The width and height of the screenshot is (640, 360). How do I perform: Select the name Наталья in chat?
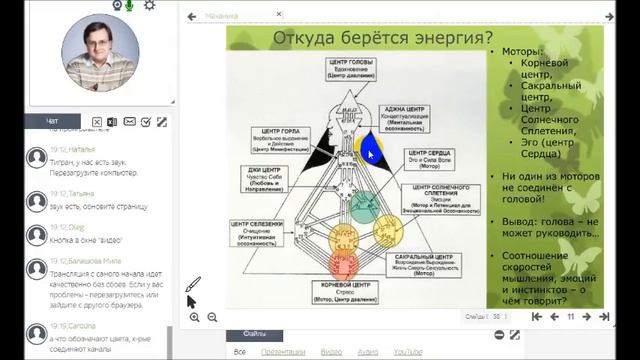tap(82, 149)
